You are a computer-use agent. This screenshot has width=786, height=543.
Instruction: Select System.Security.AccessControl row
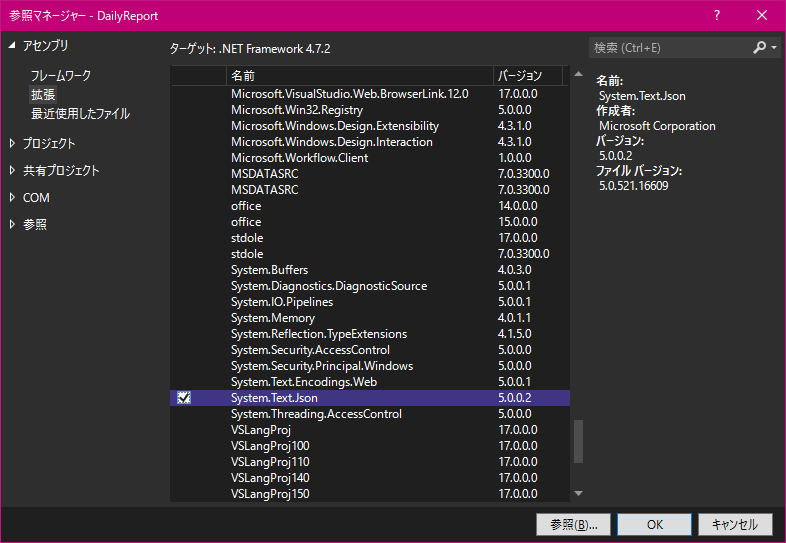[x=370, y=350]
